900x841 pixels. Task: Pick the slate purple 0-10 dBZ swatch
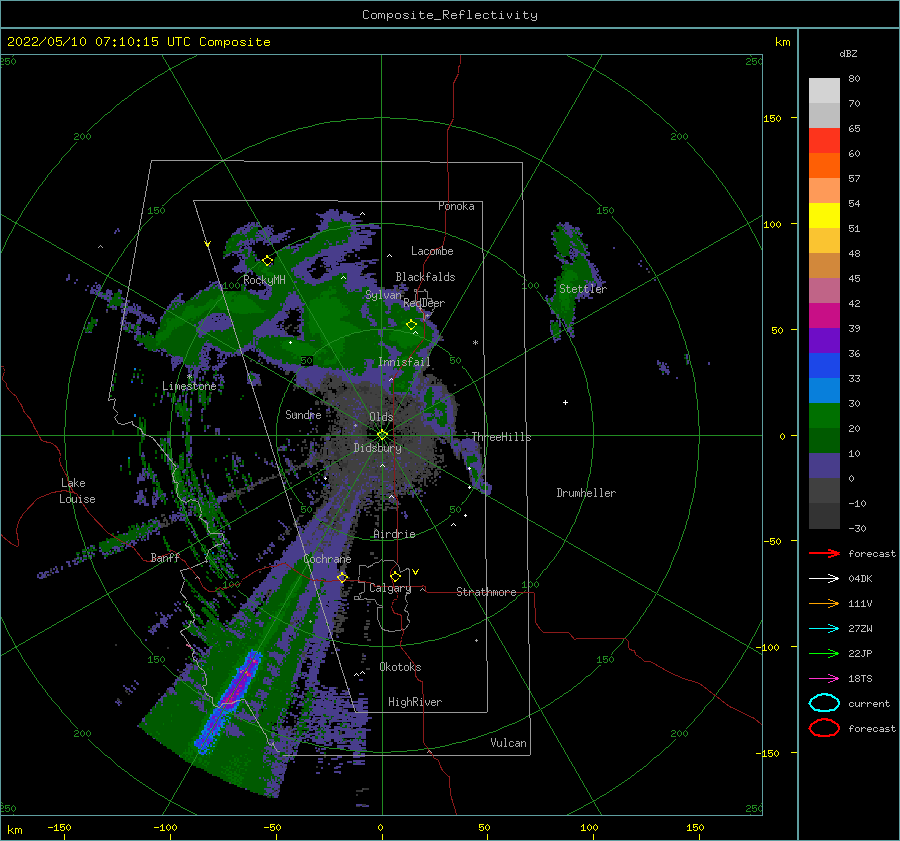(824, 465)
